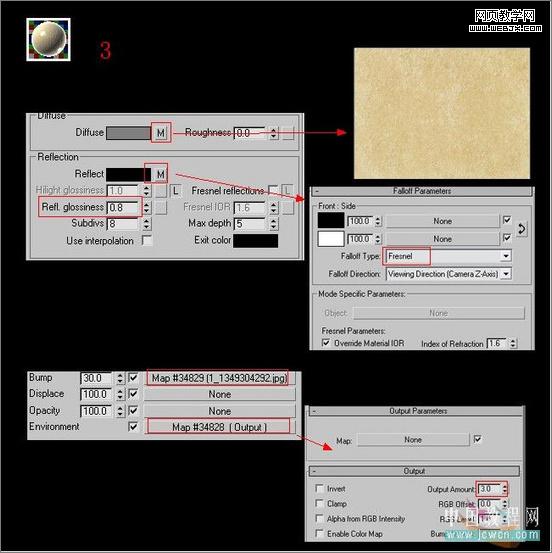Toggle the Bump map enable checkbox
This screenshot has height=553, width=552.
(133, 378)
